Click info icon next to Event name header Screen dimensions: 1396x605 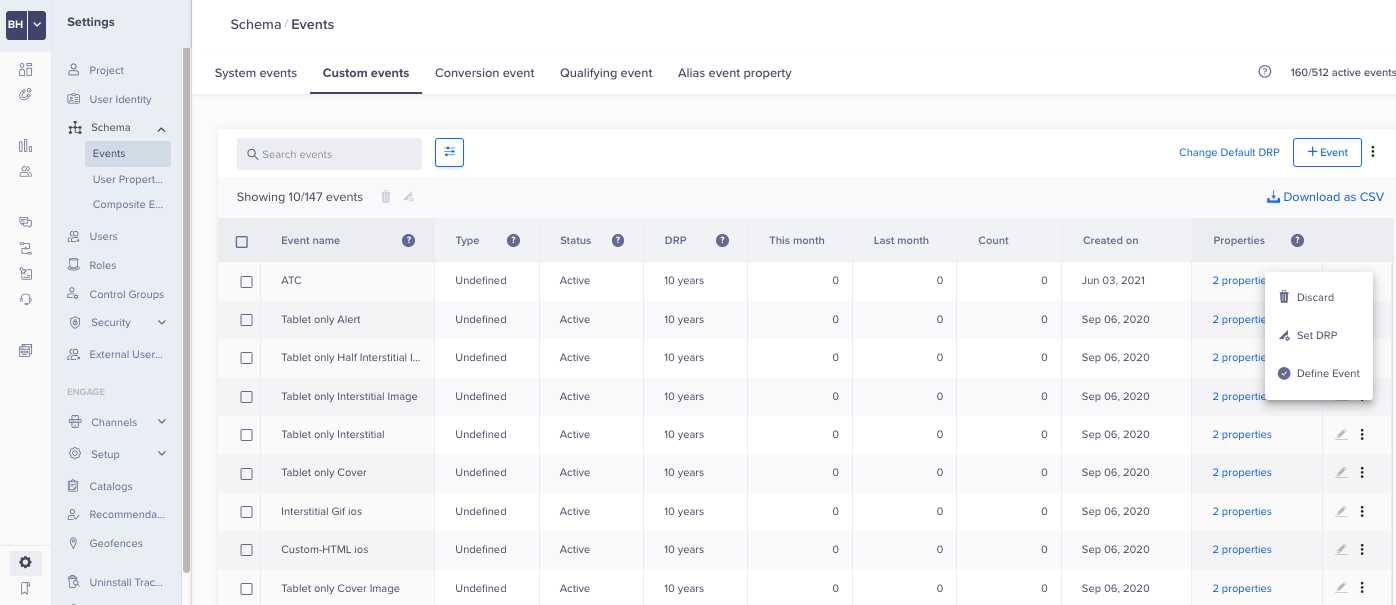(408, 240)
